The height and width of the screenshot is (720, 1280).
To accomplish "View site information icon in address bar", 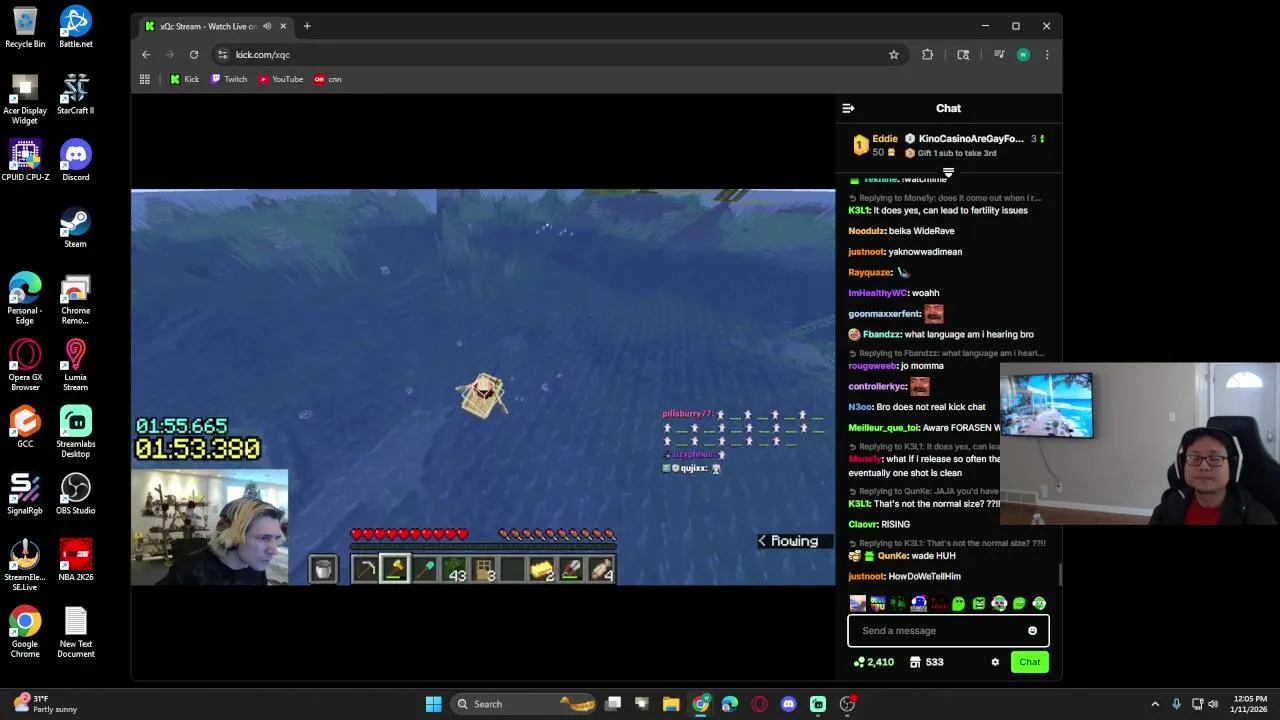I will [x=223, y=55].
